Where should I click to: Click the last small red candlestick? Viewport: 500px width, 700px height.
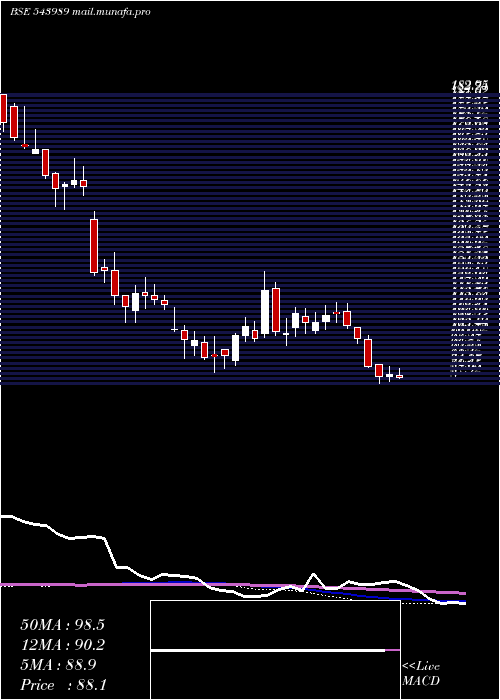pyautogui.click(x=399, y=376)
